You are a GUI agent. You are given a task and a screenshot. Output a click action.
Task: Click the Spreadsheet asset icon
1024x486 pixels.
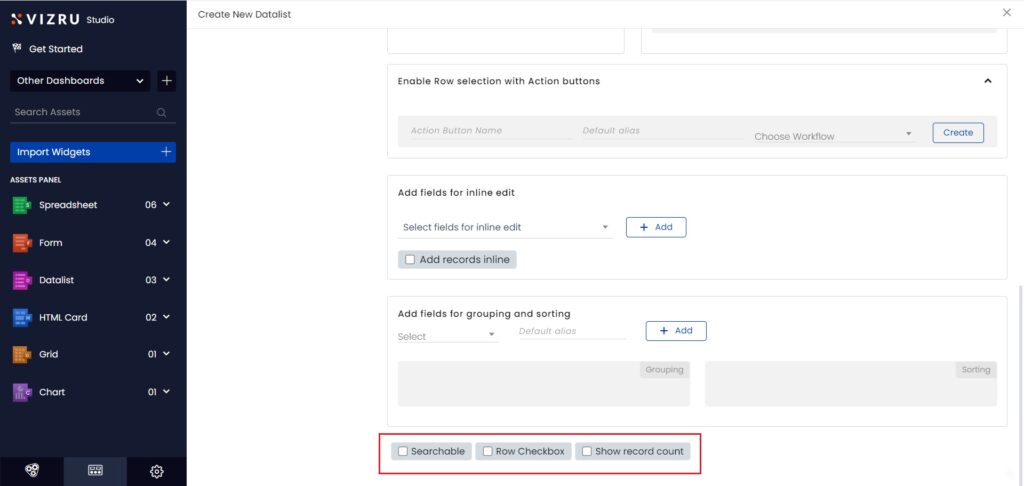pos(21,205)
